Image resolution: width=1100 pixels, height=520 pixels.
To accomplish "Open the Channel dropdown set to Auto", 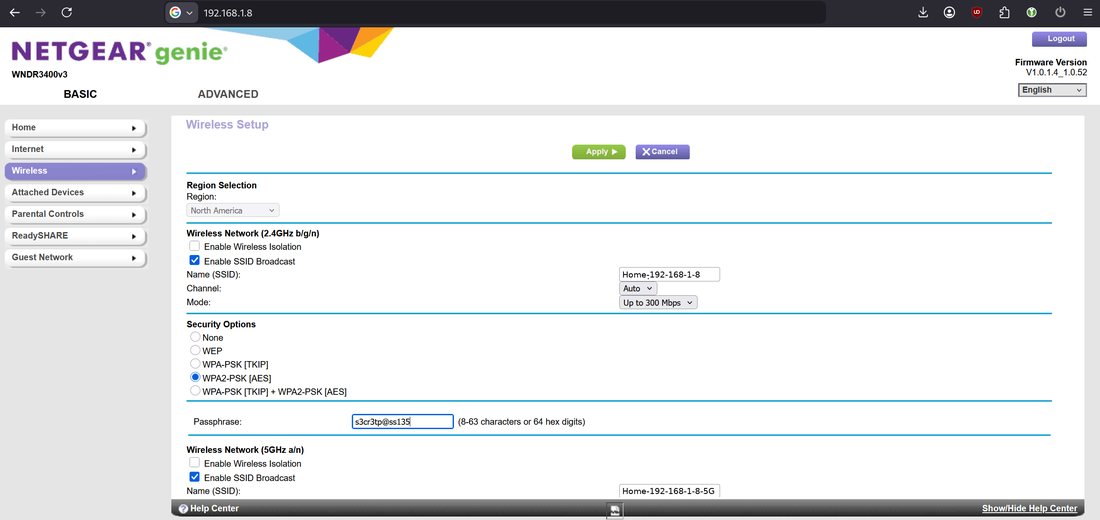I will click(638, 288).
